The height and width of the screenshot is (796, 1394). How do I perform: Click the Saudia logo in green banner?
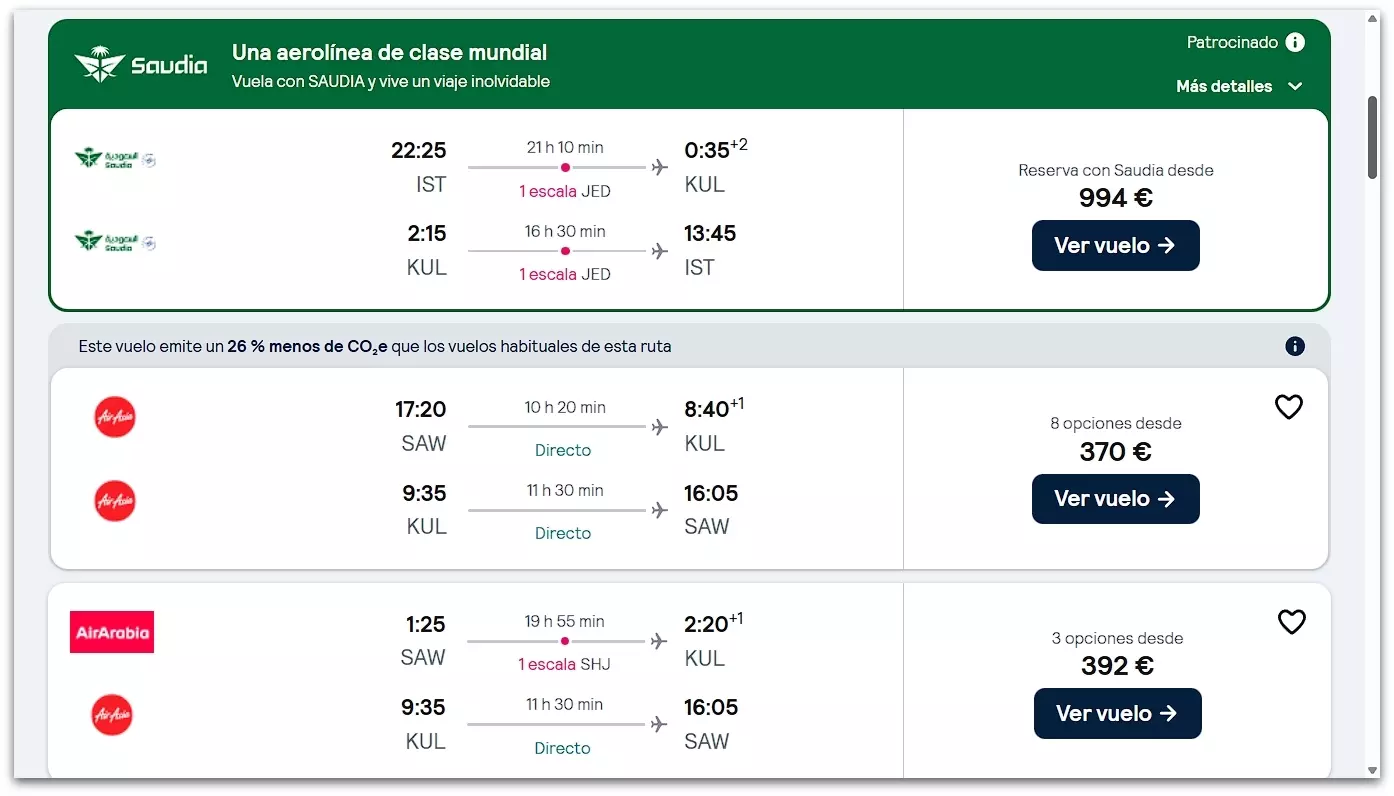[x=140, y=65]
